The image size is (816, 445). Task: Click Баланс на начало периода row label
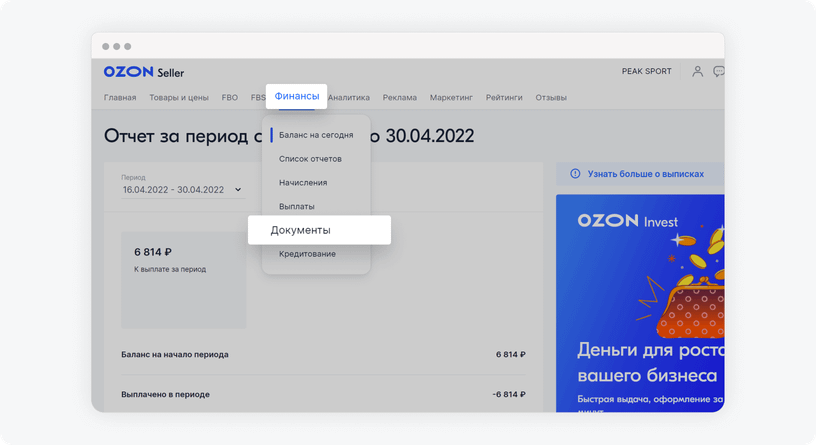click(175, 354)
